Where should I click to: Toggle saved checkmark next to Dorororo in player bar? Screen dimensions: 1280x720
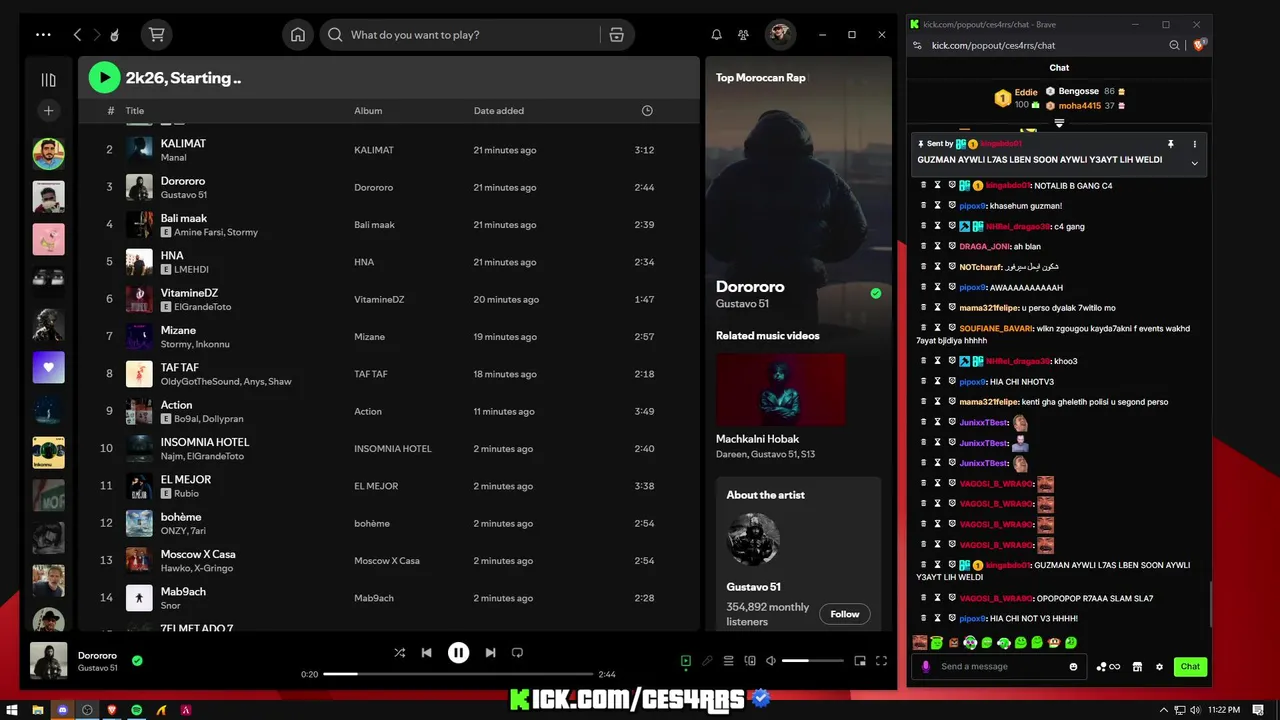pyautogui.click(x=137, y=660)
